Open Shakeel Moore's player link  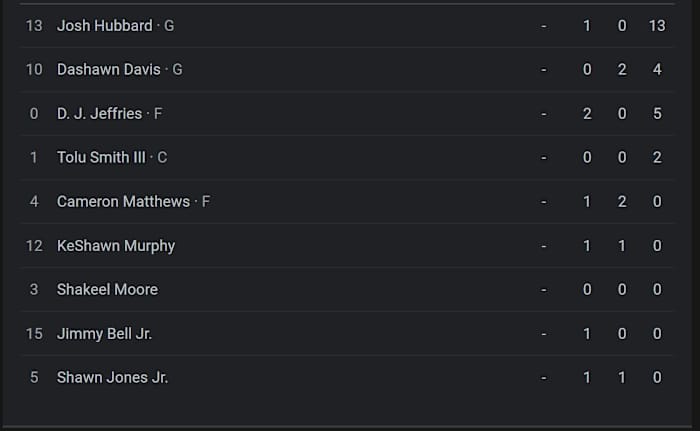coord(107,289)
